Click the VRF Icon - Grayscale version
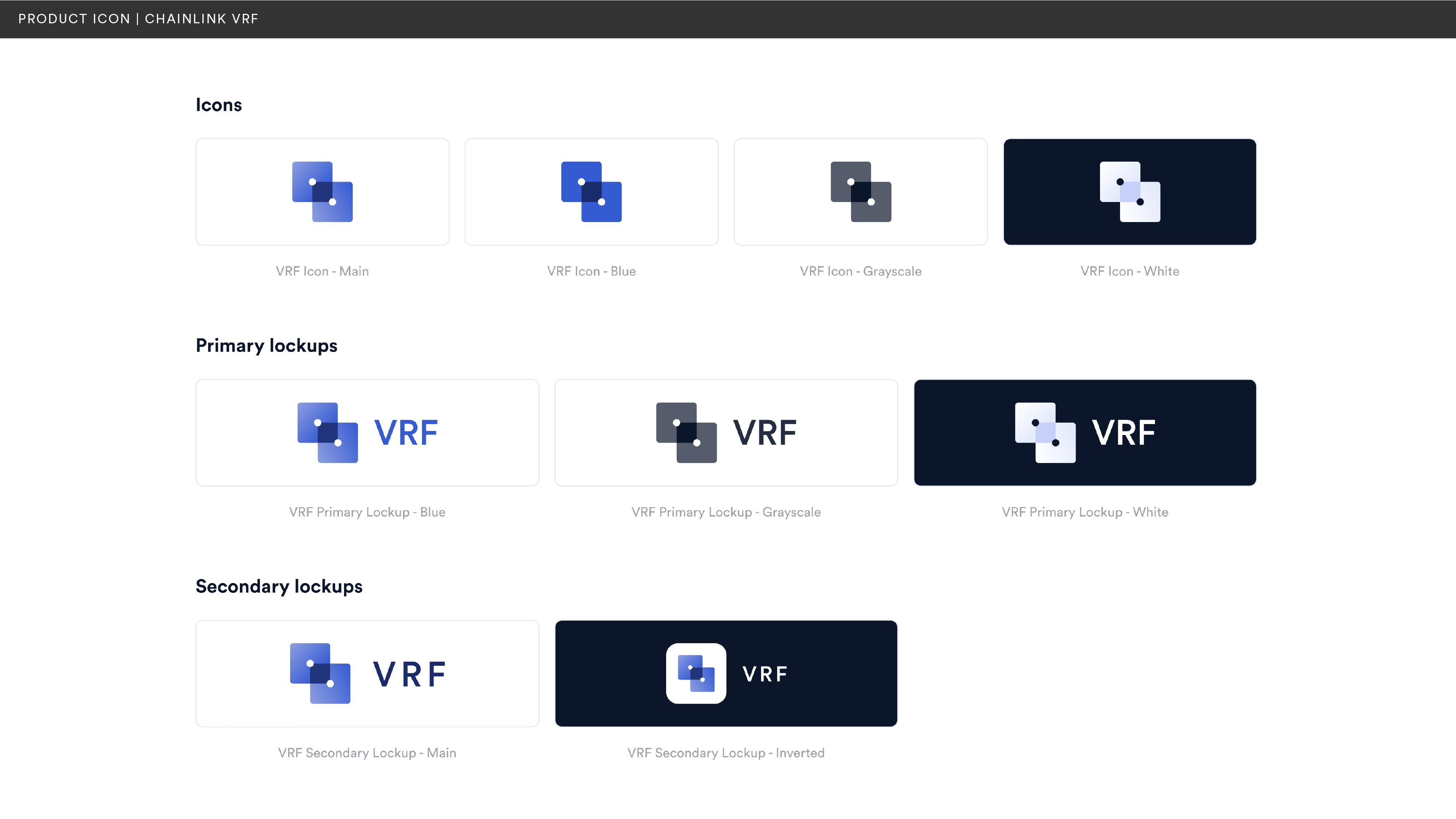 860,191
